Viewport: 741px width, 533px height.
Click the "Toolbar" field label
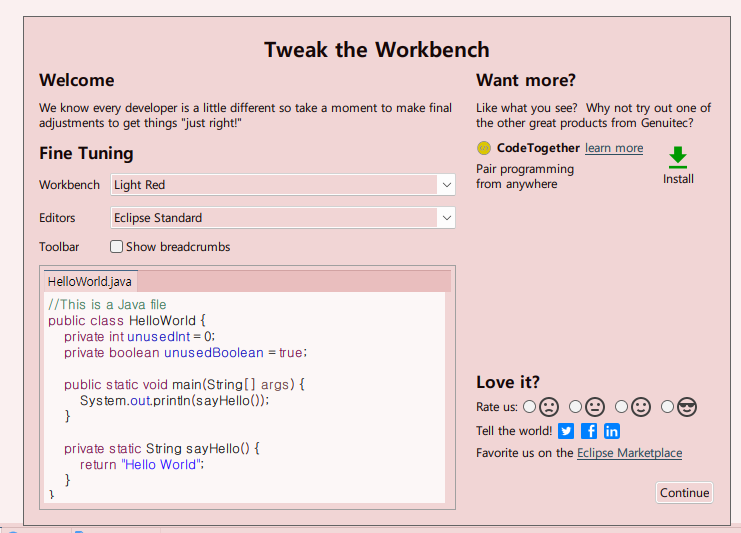[x=59, y=247]
